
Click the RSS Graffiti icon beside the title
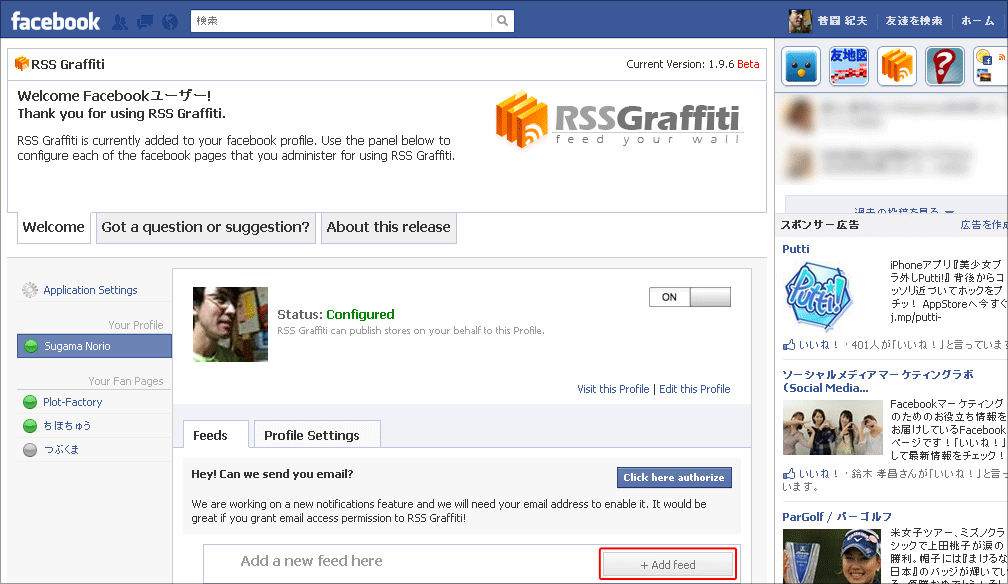point(22,64)
